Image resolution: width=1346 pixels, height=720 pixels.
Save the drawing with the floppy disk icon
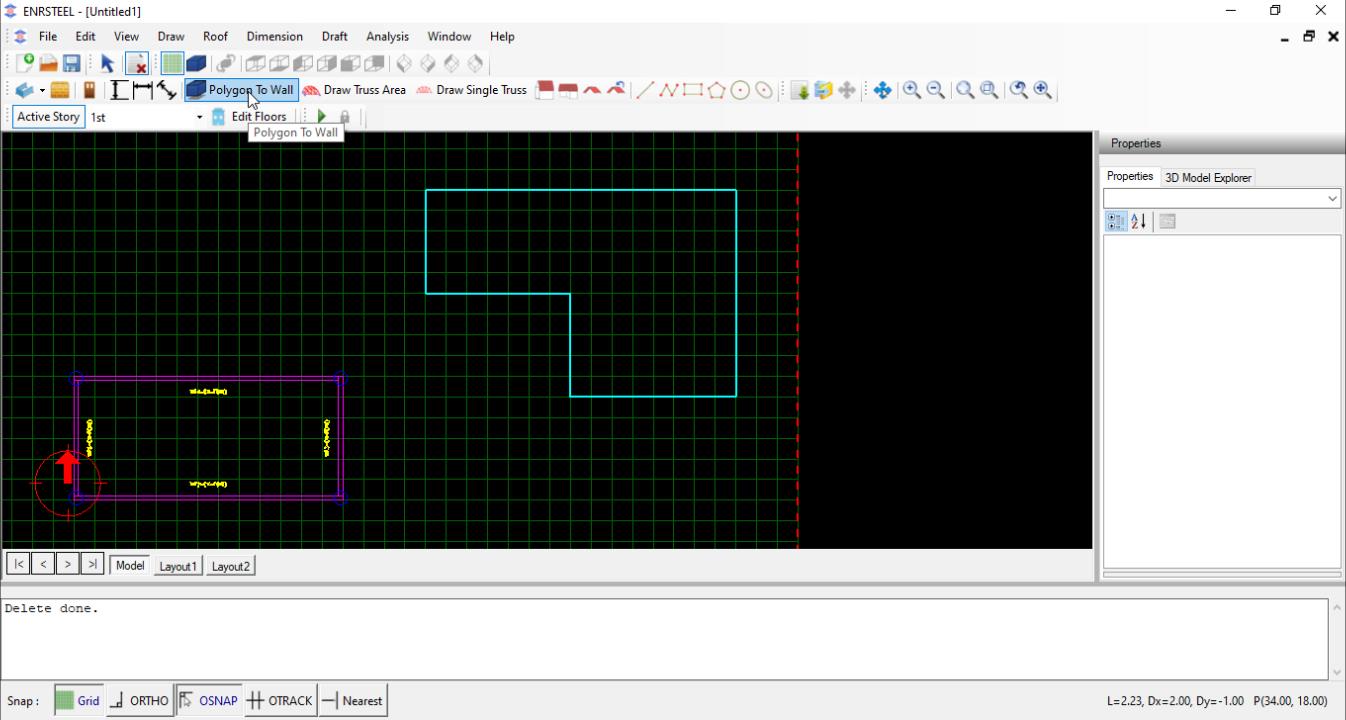pos(72,63)
